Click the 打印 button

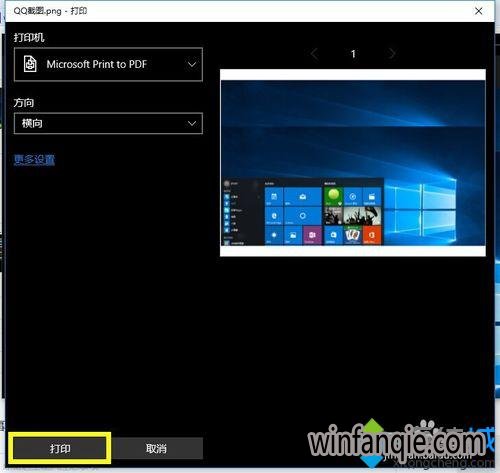(60, 448)
